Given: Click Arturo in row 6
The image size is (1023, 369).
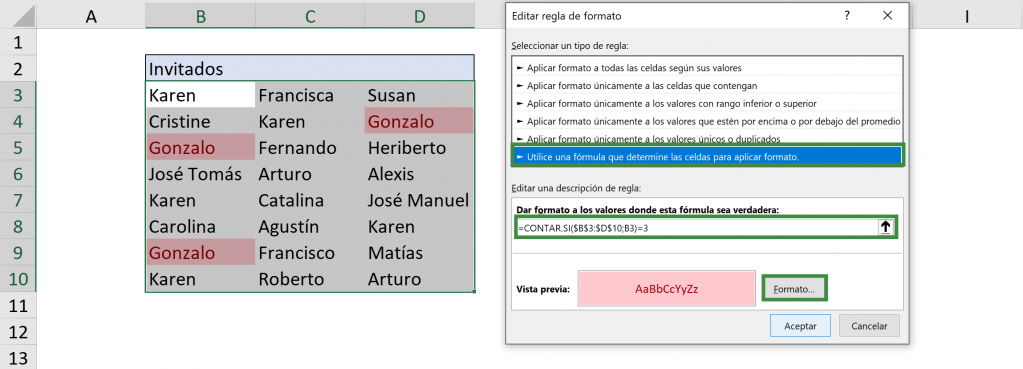Looking at the screenshot, I should (310, 174).
